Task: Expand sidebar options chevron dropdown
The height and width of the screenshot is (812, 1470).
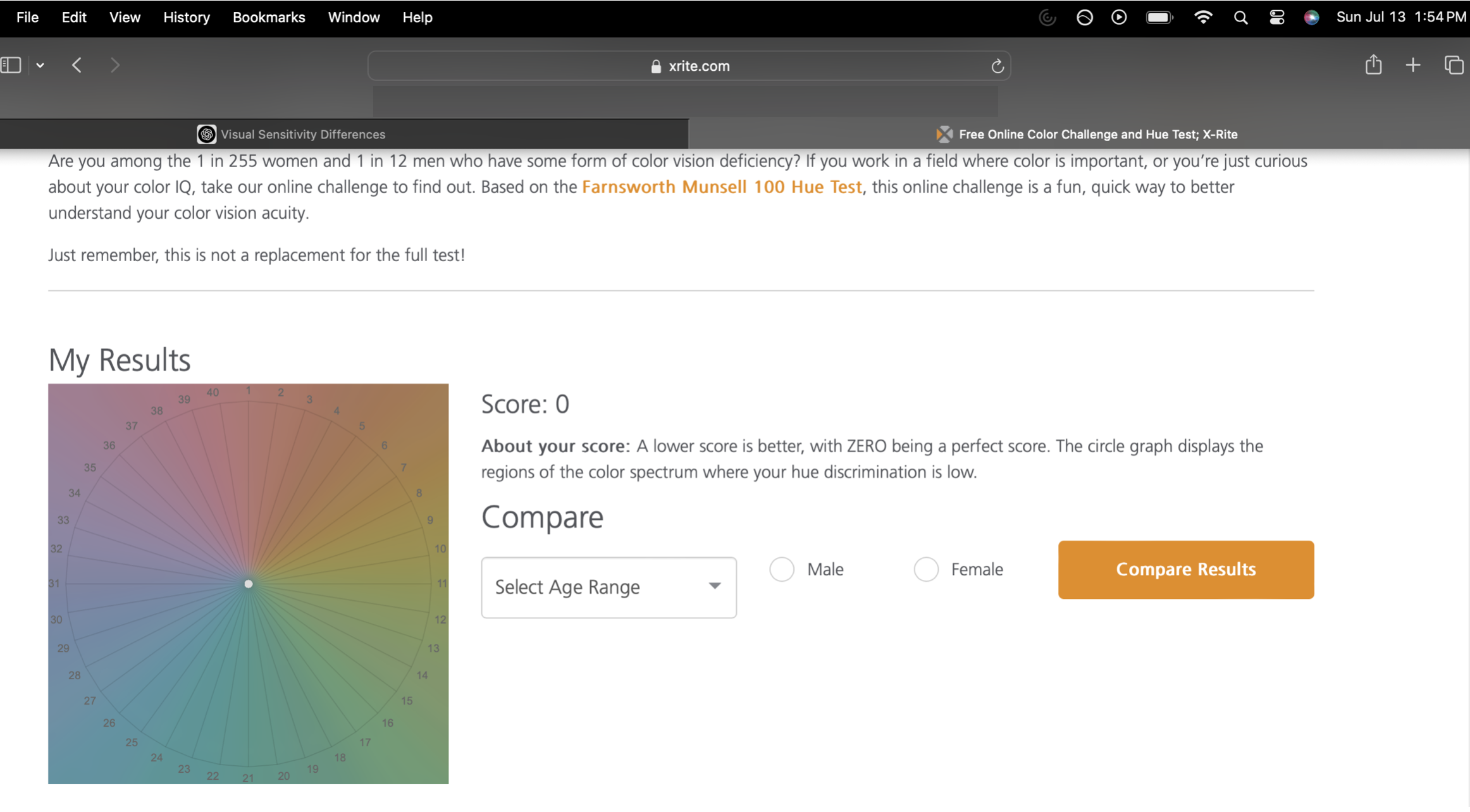Action: [x=40, y=65]
